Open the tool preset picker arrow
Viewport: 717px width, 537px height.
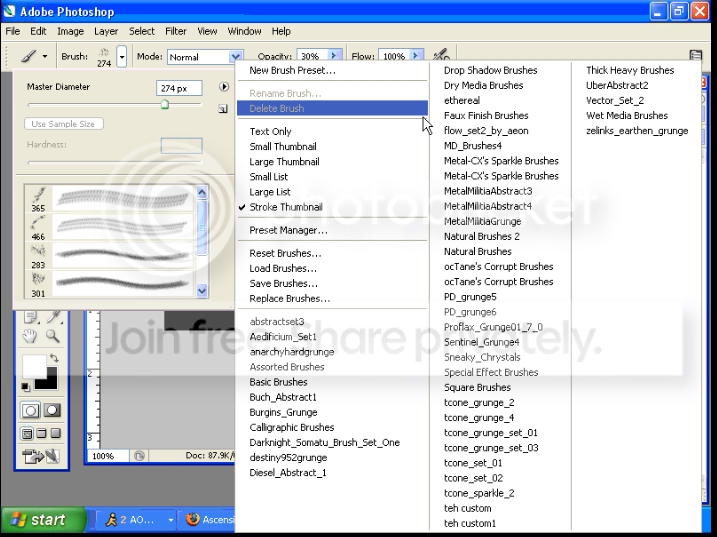pos(45,56)
